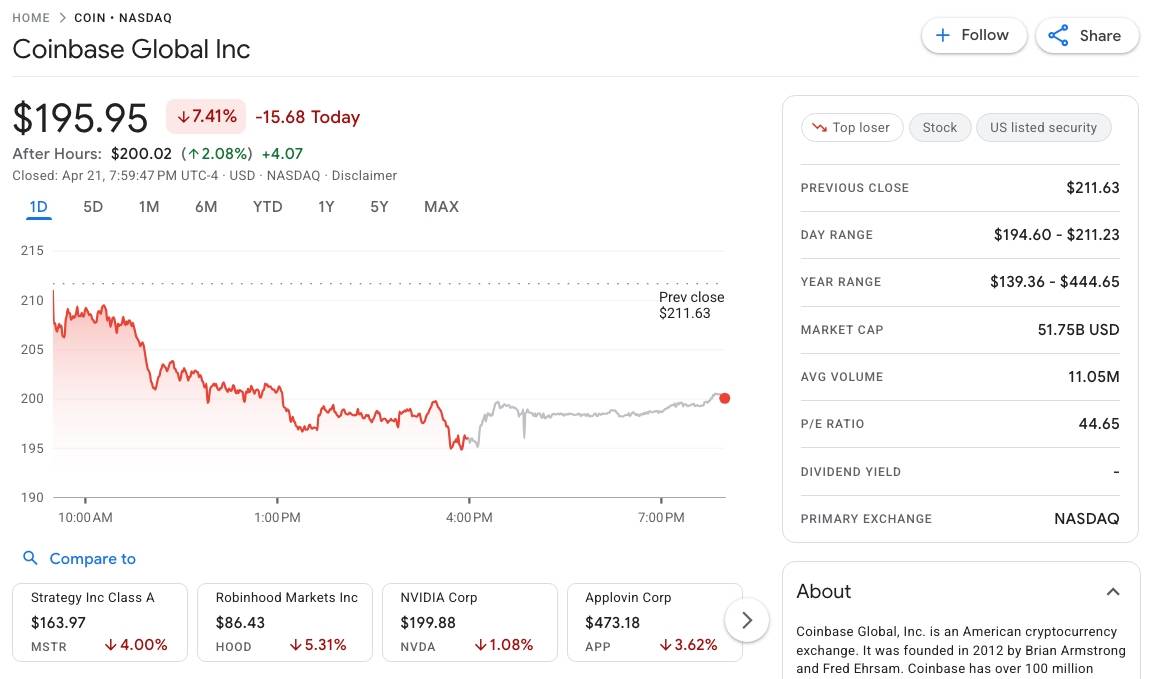The image size is (1155, 679).
Task: Select the US listed security chip
Action: coord(1043,127)
